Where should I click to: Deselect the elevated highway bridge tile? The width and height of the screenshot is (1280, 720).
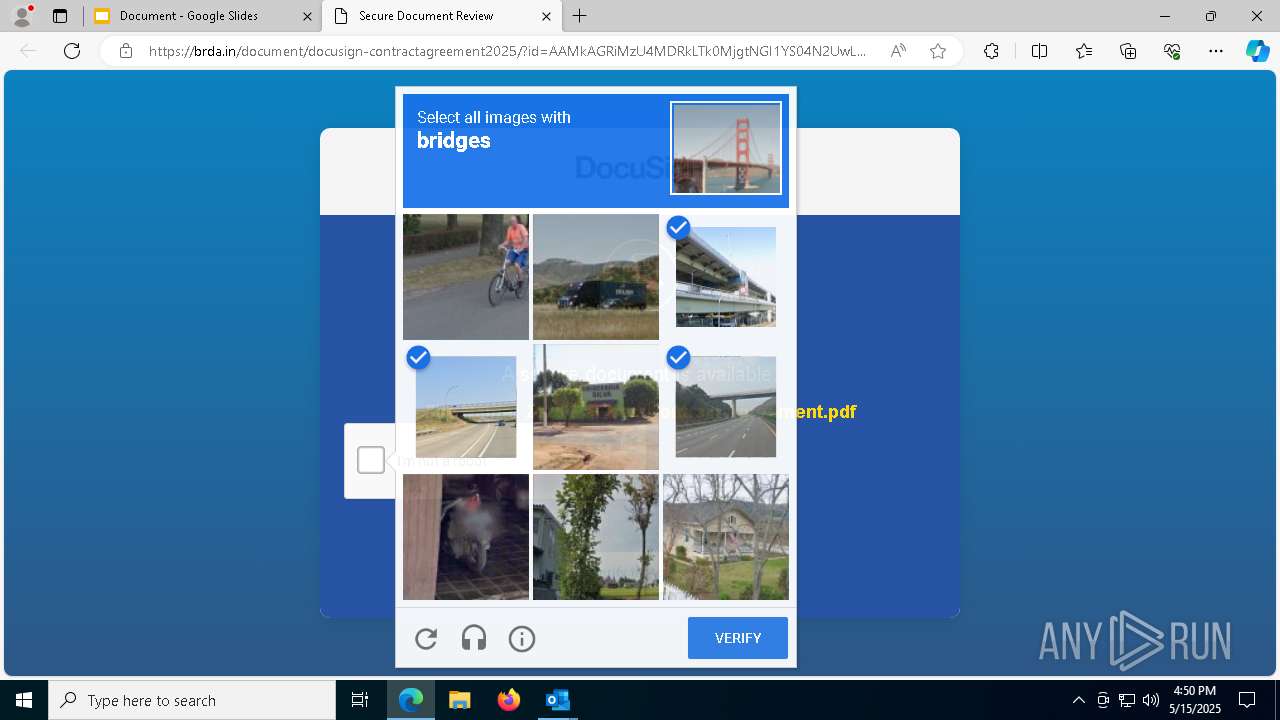point(726,277)
